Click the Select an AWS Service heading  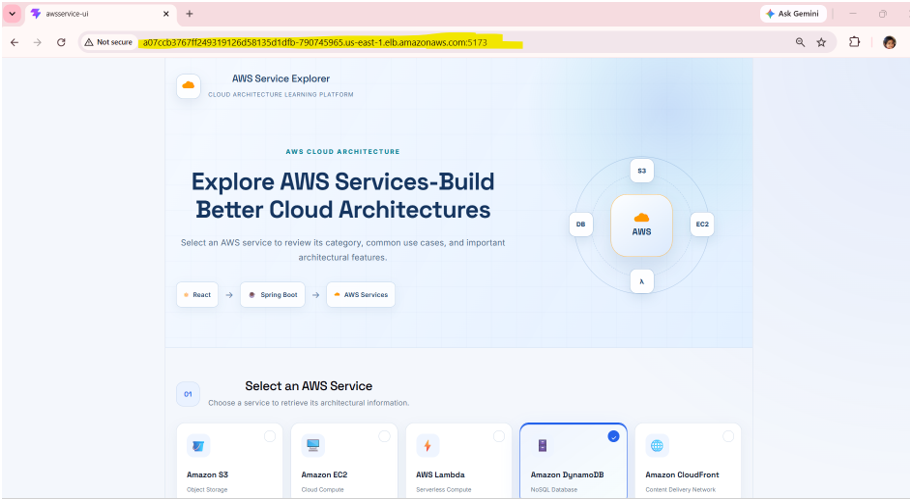coord(309,386)
